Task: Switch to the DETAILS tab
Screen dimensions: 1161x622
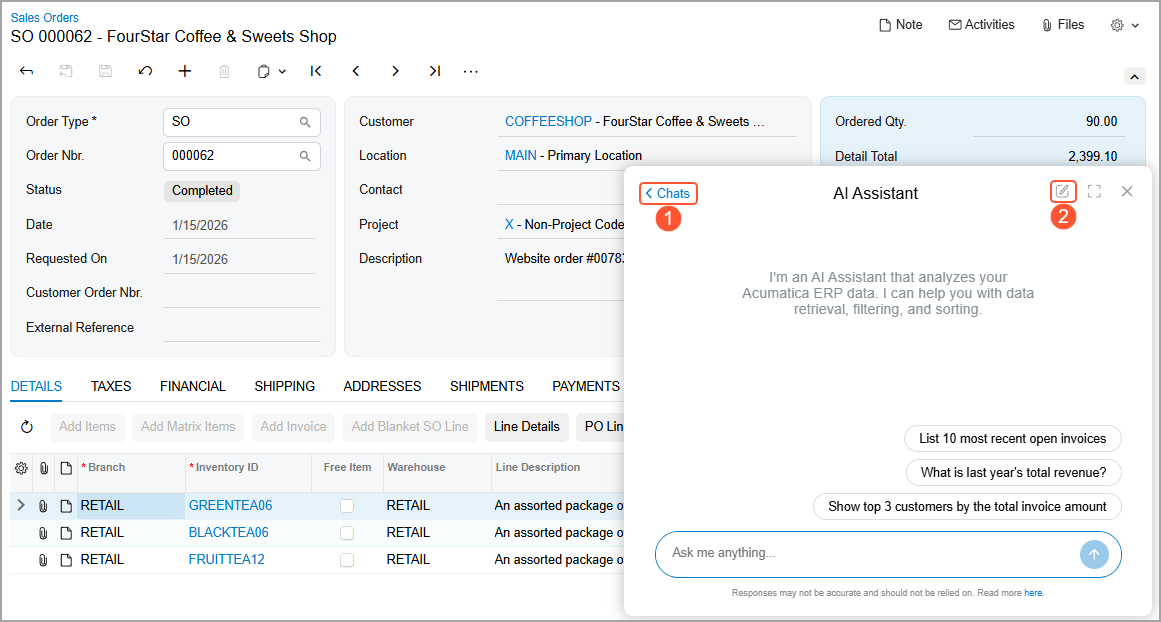Action: point(36,386)
